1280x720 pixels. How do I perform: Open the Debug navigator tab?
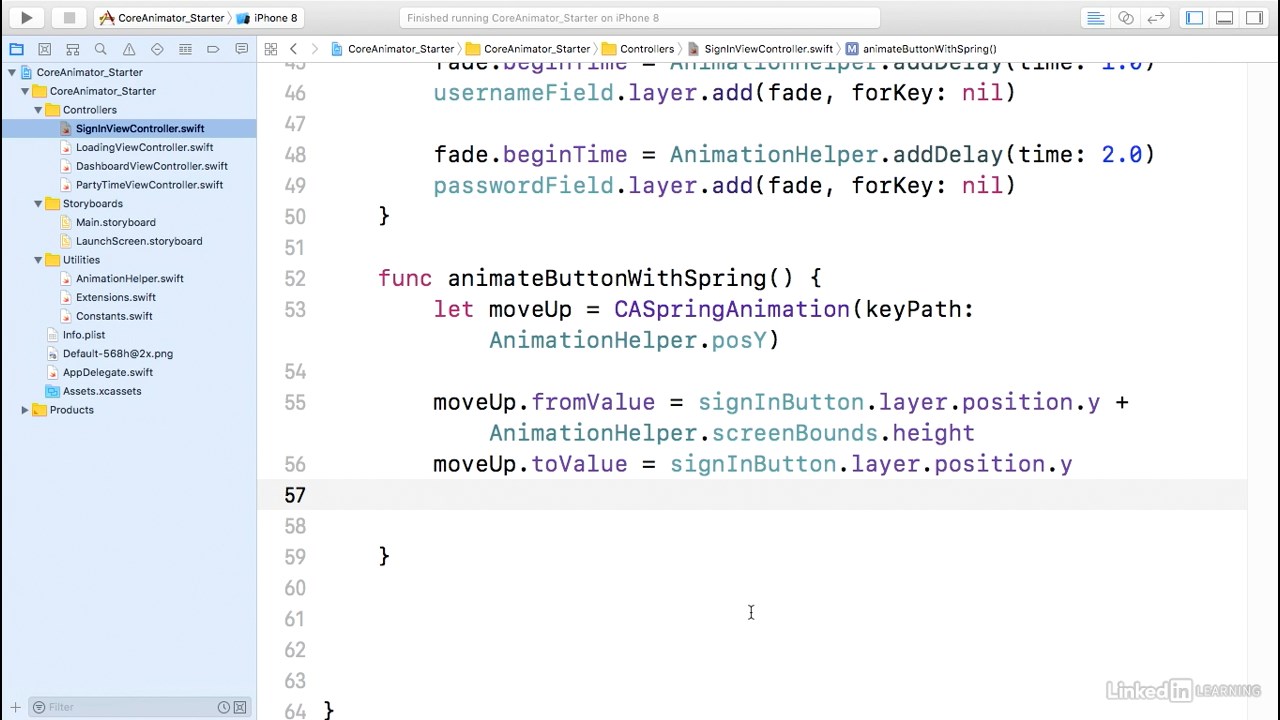point(185,49)
